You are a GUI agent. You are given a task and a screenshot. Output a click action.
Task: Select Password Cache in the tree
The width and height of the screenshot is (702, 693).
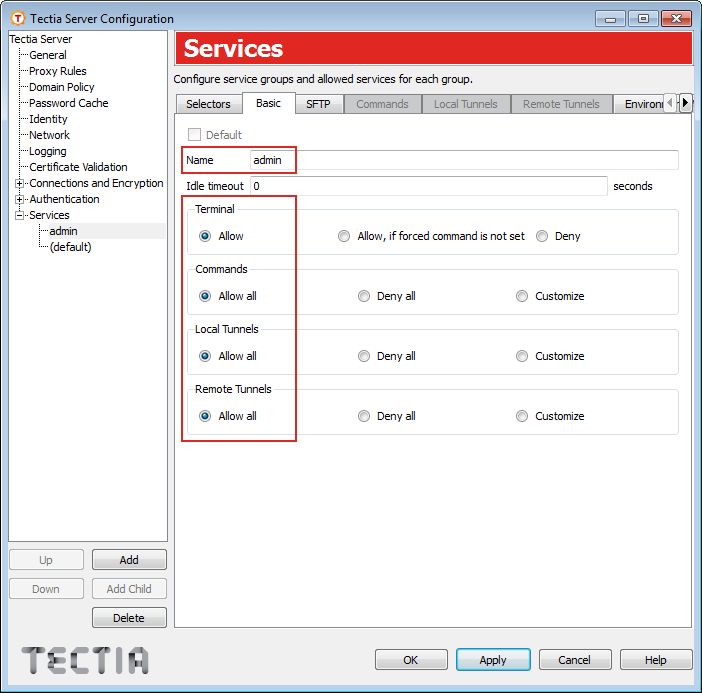click(x=68, y=103)
